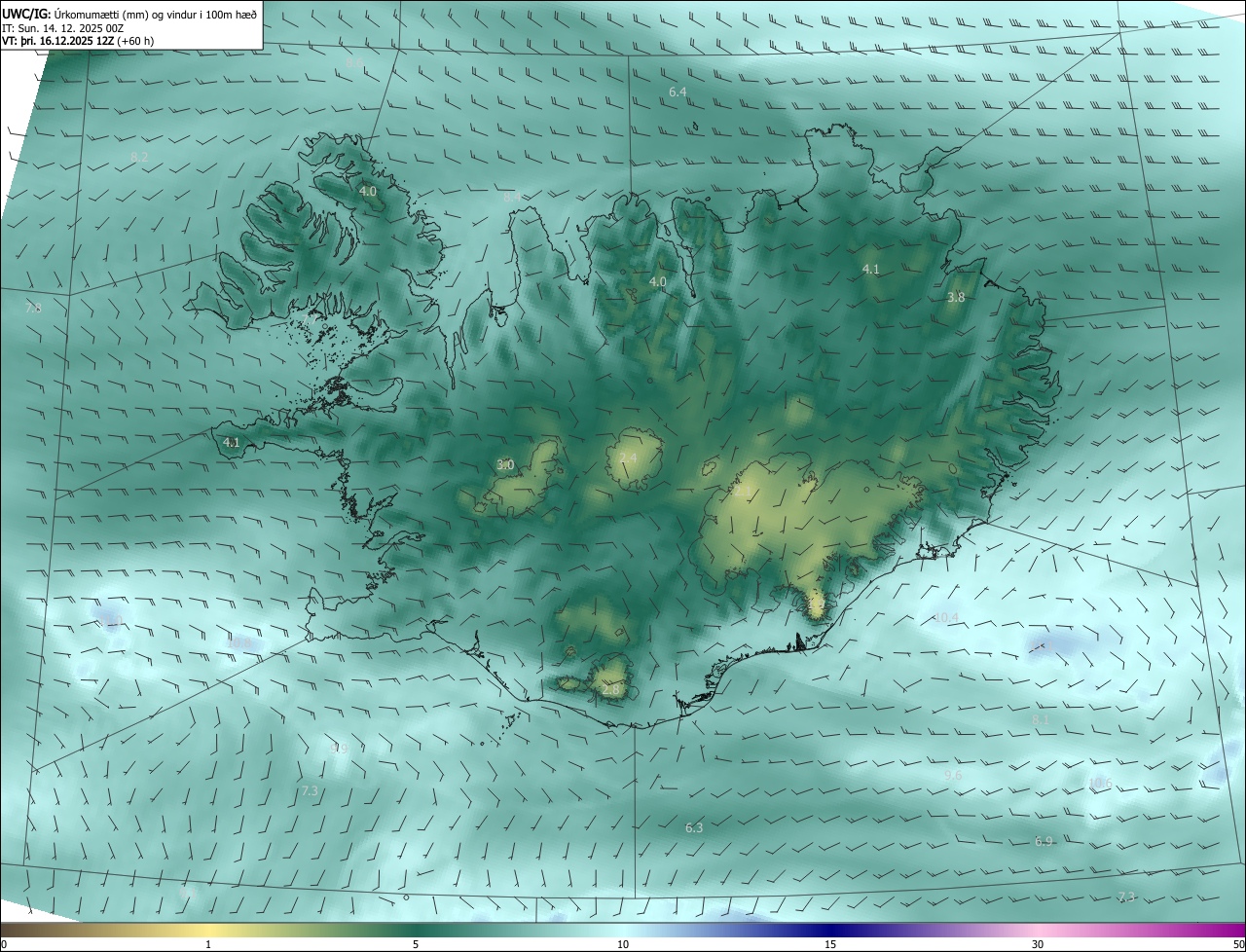Click the 8.2 value on the map
Viewport: 1246px width, 952px height.
(x=139, y=157)
